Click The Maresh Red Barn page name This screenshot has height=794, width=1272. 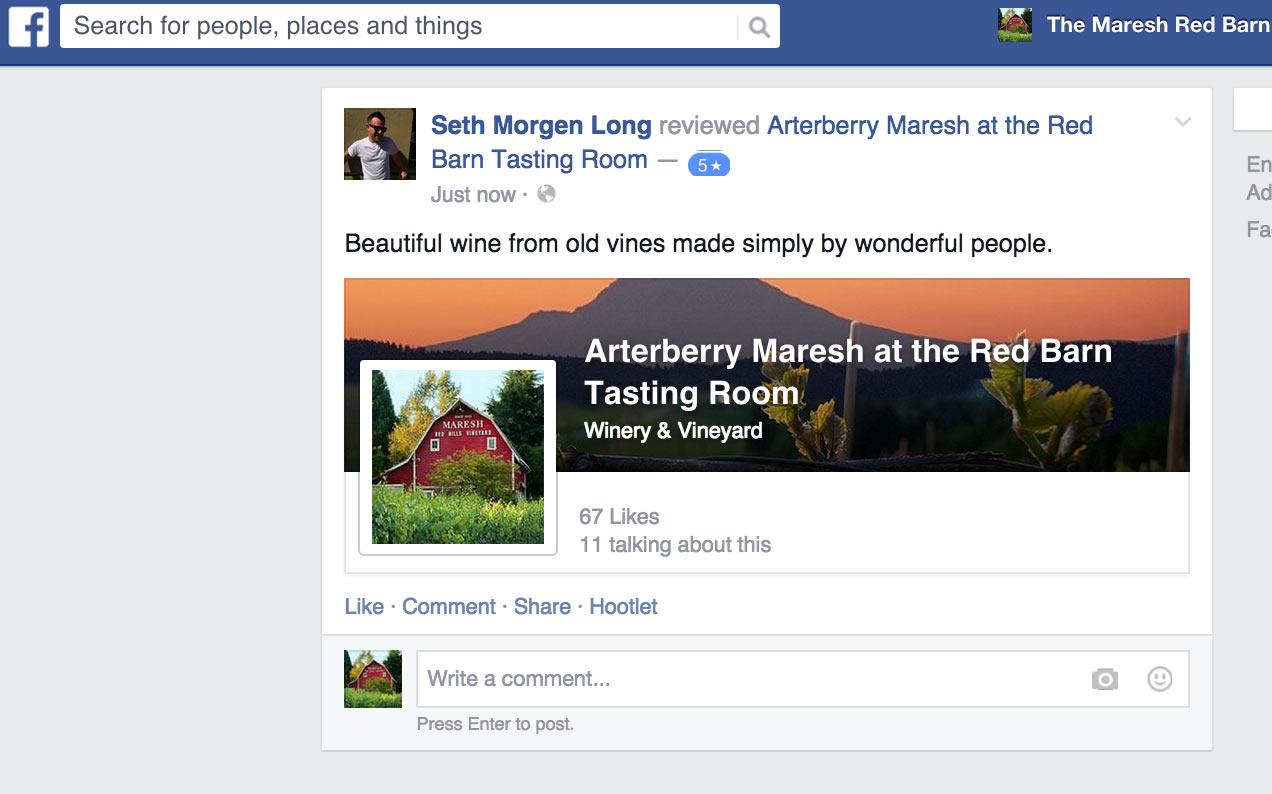coord(1158,25)
